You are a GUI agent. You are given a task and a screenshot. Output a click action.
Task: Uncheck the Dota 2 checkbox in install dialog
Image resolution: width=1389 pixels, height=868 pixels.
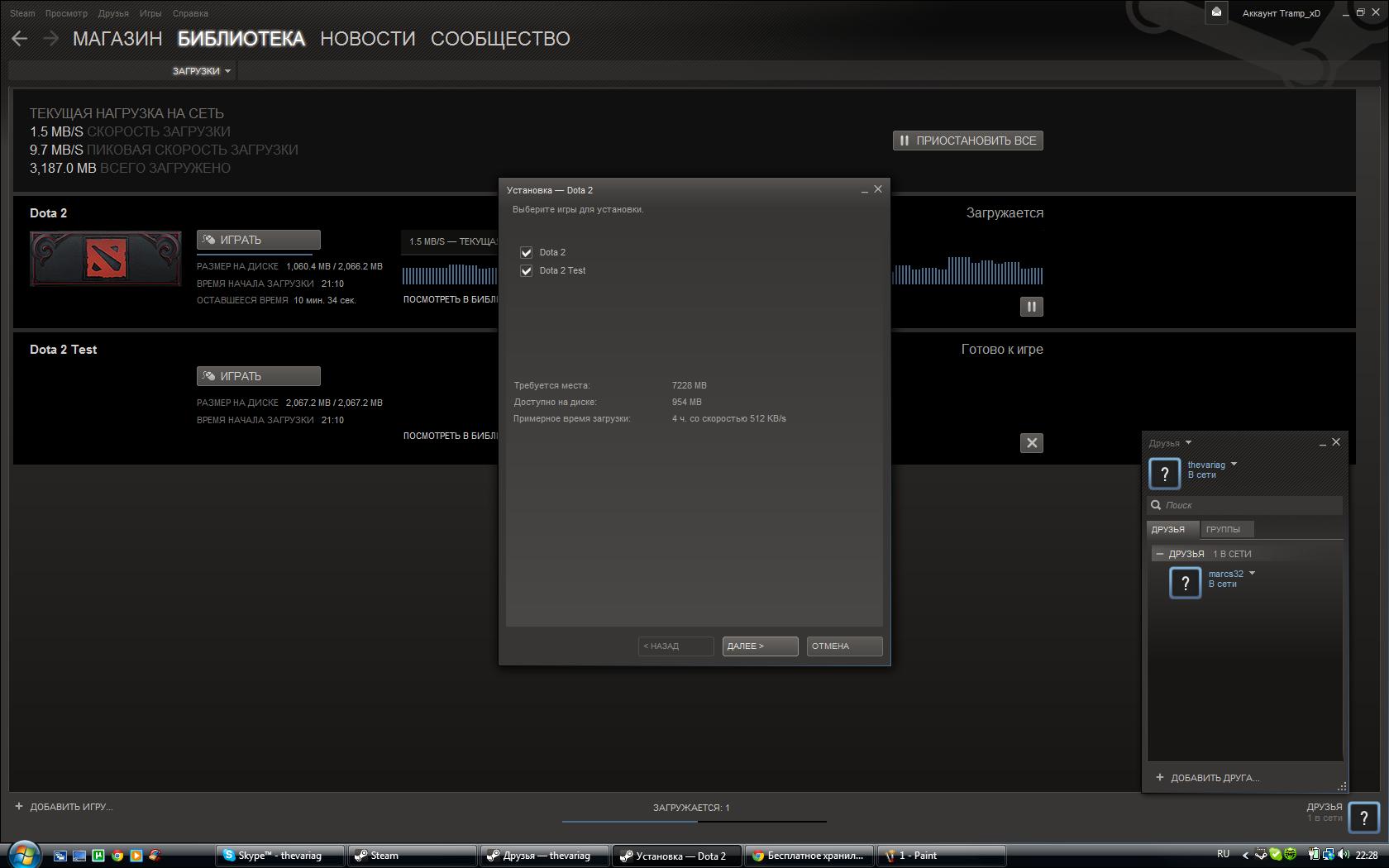pyautogui.click(x=526, y=252)
